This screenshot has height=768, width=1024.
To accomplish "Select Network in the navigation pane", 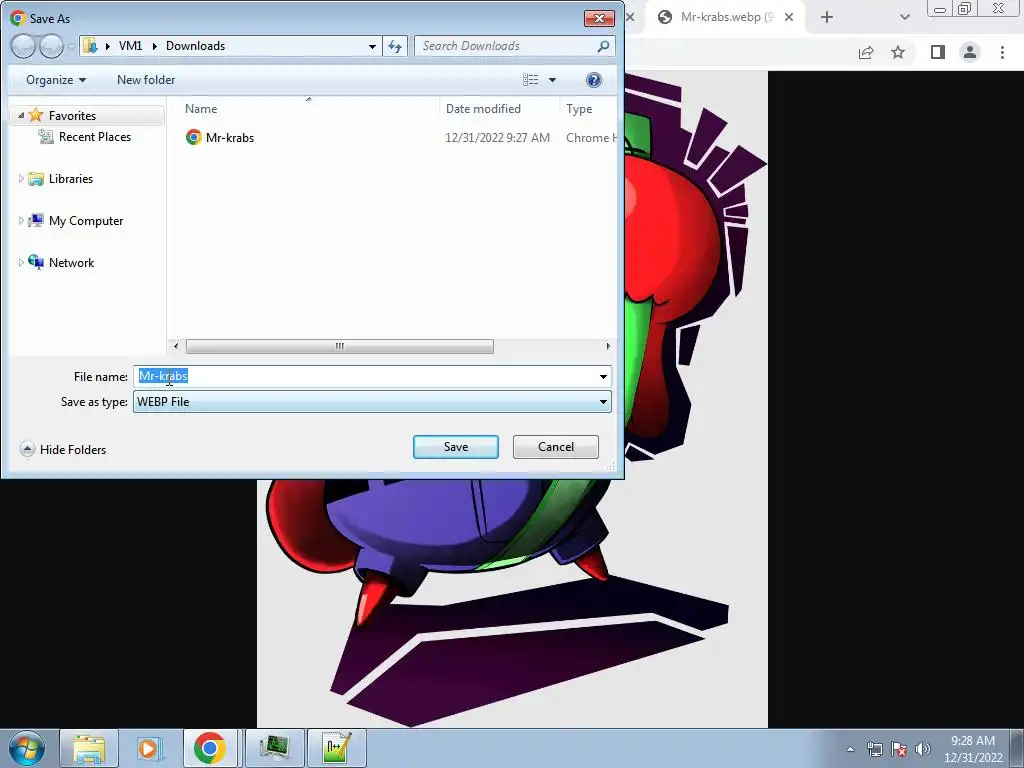I will [71, 263].
